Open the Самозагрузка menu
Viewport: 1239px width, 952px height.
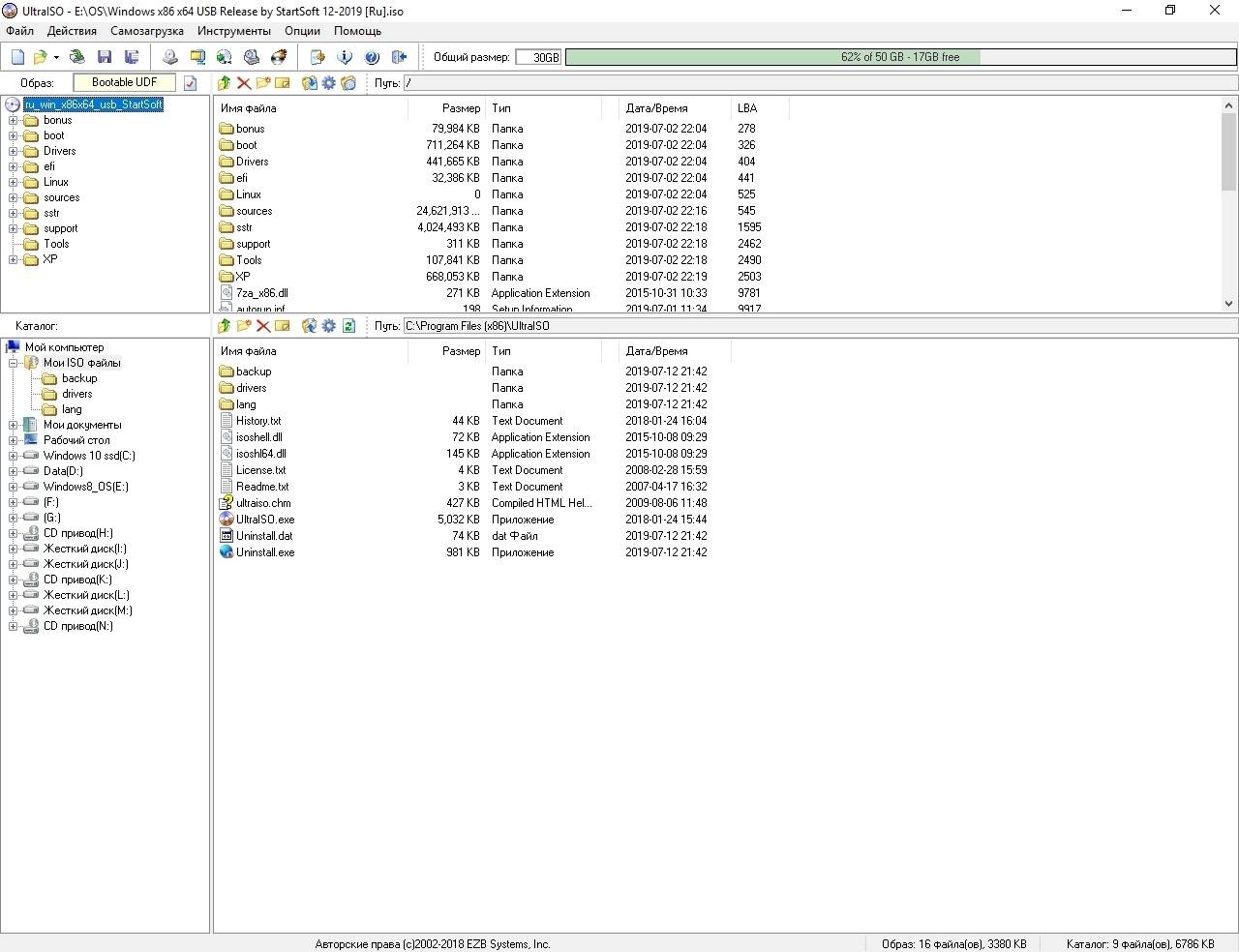[147, 31]
